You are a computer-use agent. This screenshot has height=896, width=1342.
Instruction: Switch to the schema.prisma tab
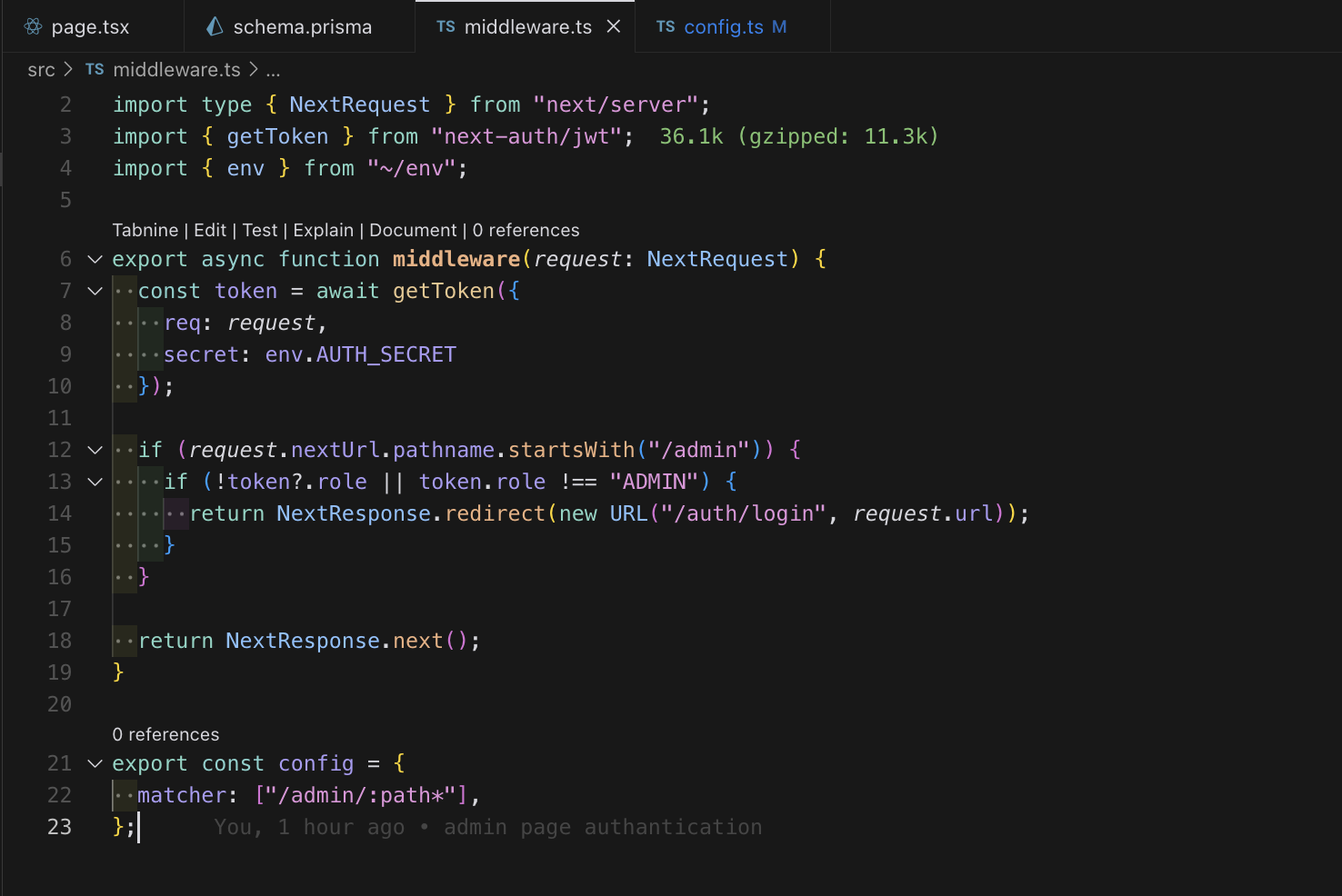point(300,26)
